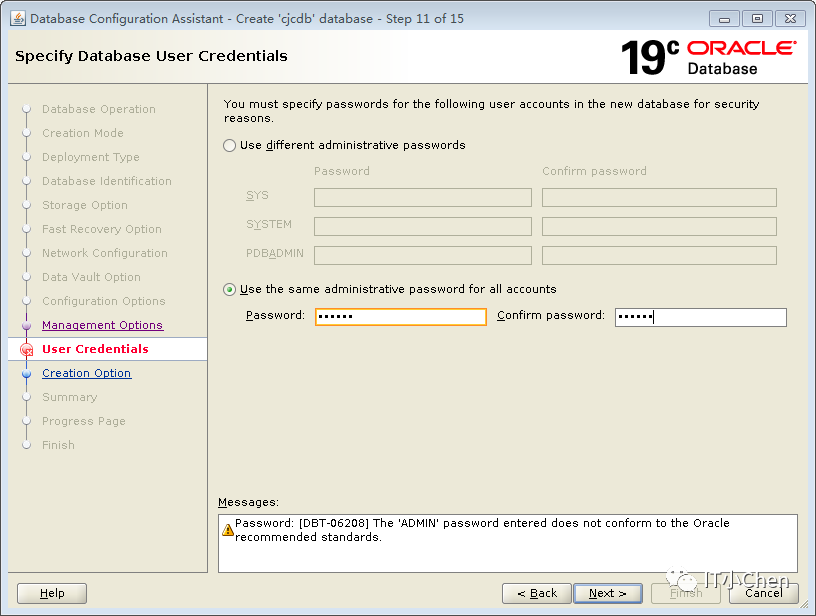Minimize the Database Configuration Assistant window

724,19
